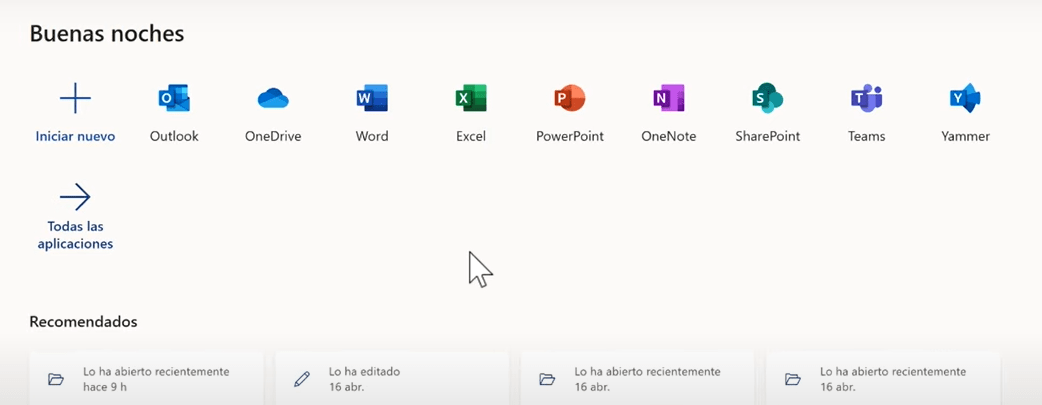Click the 'SharePoint' text label
Screen dimensions: 1042x405
coord(768,136)
